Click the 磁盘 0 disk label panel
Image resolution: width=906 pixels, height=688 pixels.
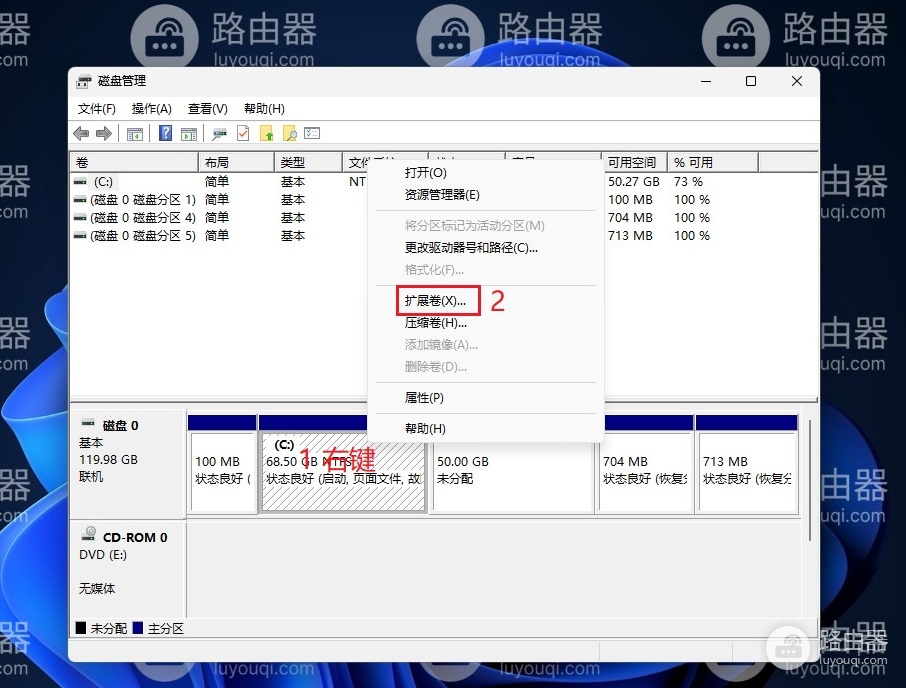coord(128,464)
